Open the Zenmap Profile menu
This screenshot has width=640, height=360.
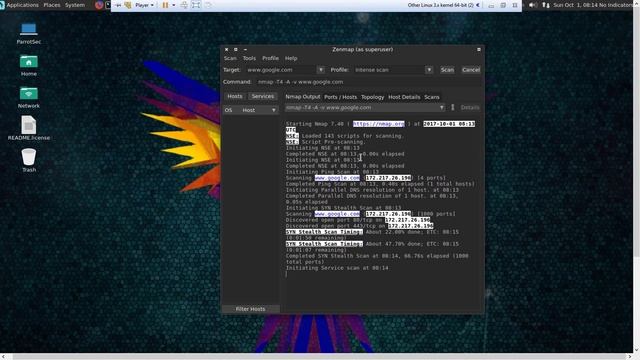pyautogui.click(x=270, y=58)
